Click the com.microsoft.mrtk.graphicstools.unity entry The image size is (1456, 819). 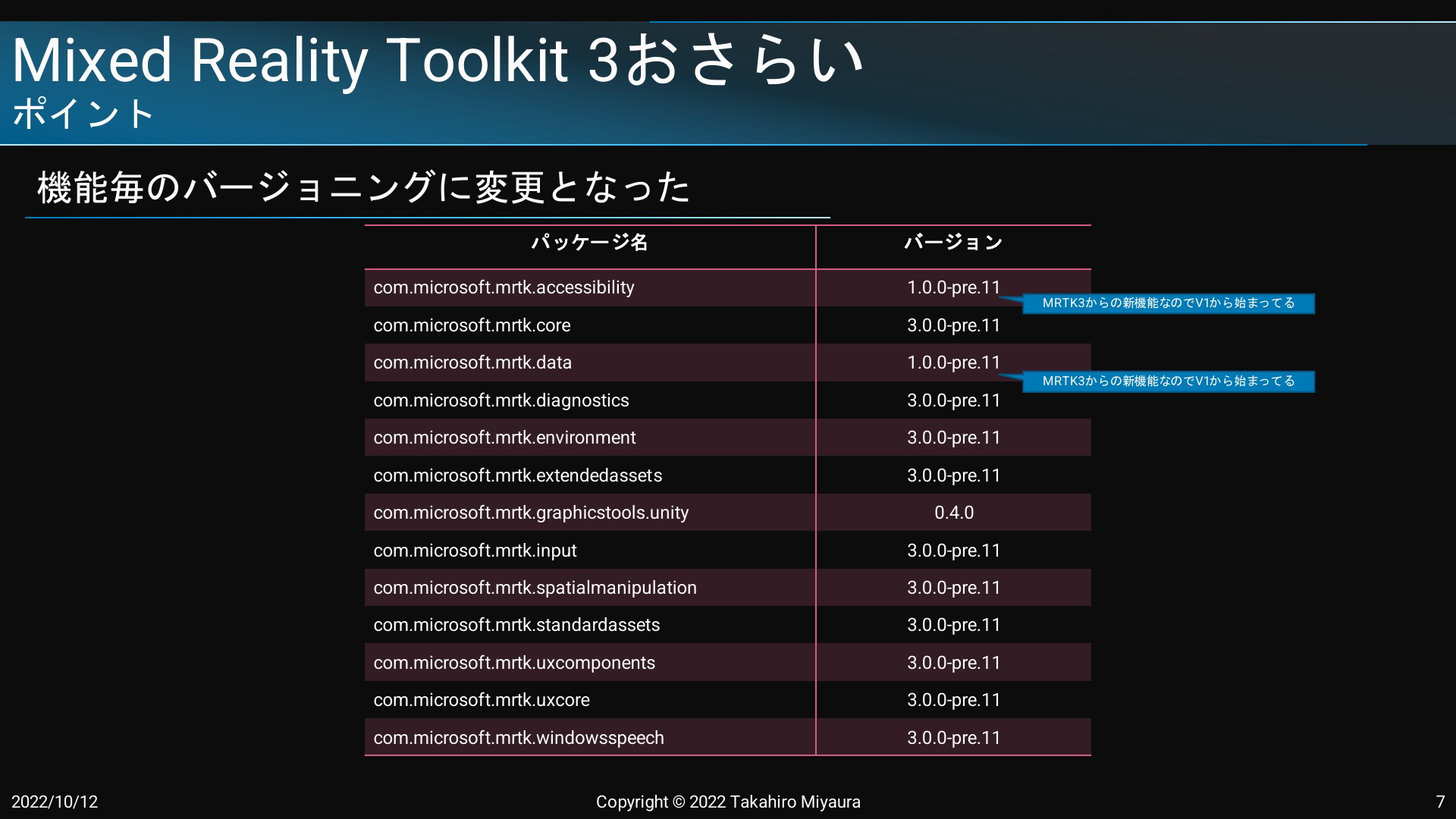531,513
